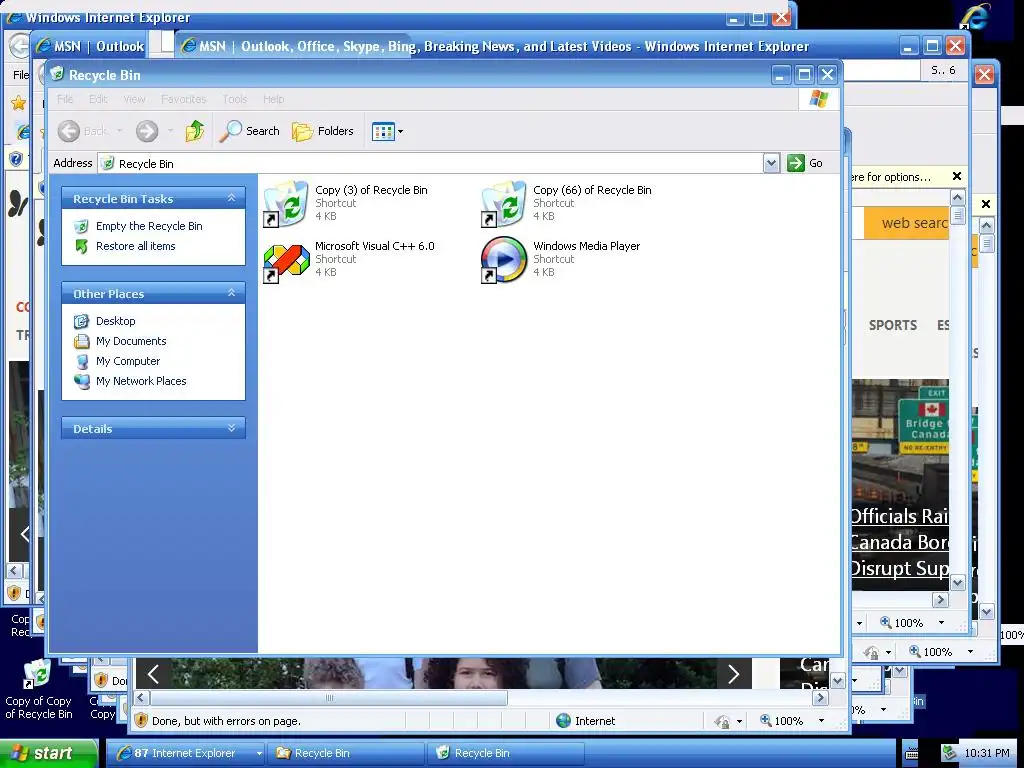Click the error warning shield icon in status bar
The image size is (1024, 768).
click(140, 721)
